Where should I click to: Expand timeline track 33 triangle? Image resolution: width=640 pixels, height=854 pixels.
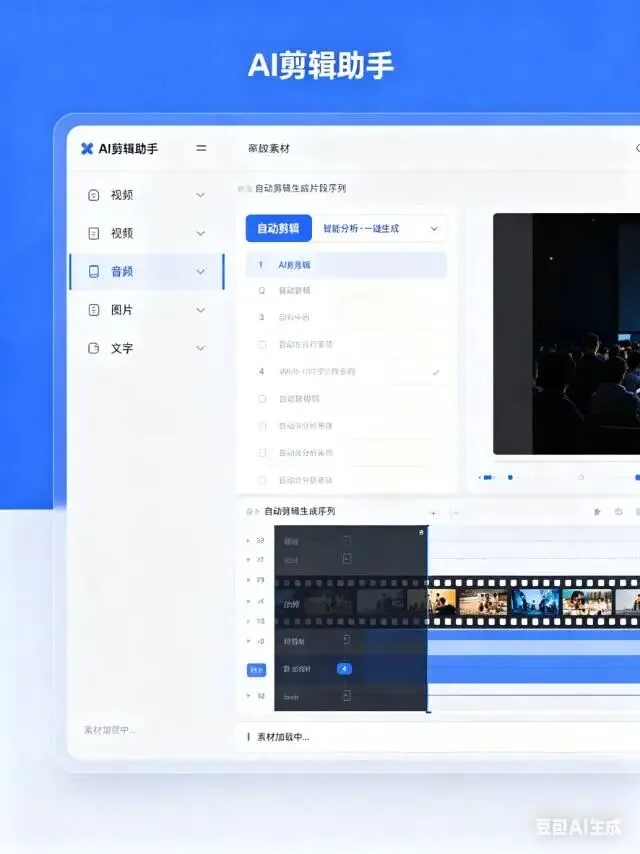click(x=248, y=540)
